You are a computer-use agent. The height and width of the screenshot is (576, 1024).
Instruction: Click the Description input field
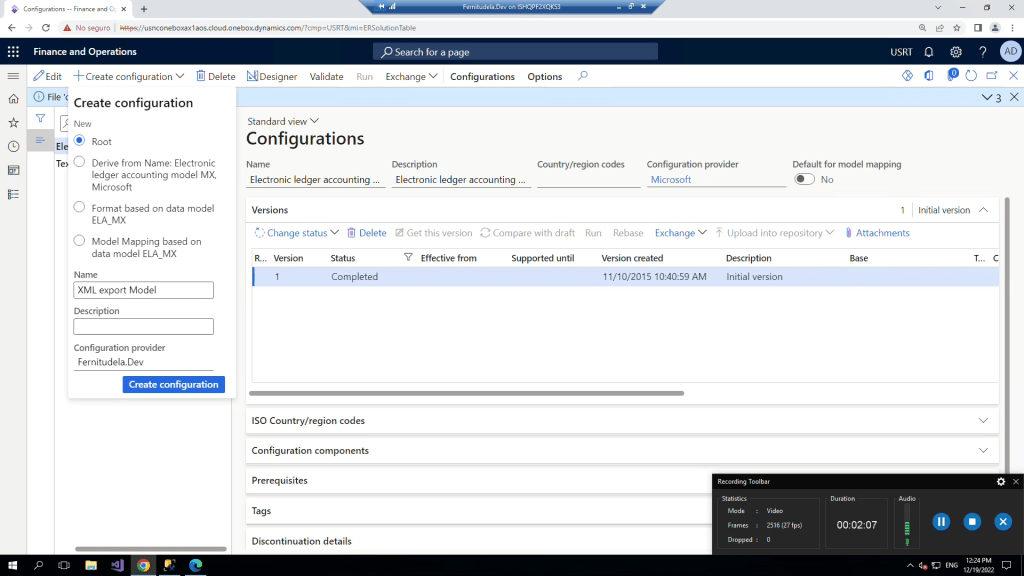[x=143, y=326]
